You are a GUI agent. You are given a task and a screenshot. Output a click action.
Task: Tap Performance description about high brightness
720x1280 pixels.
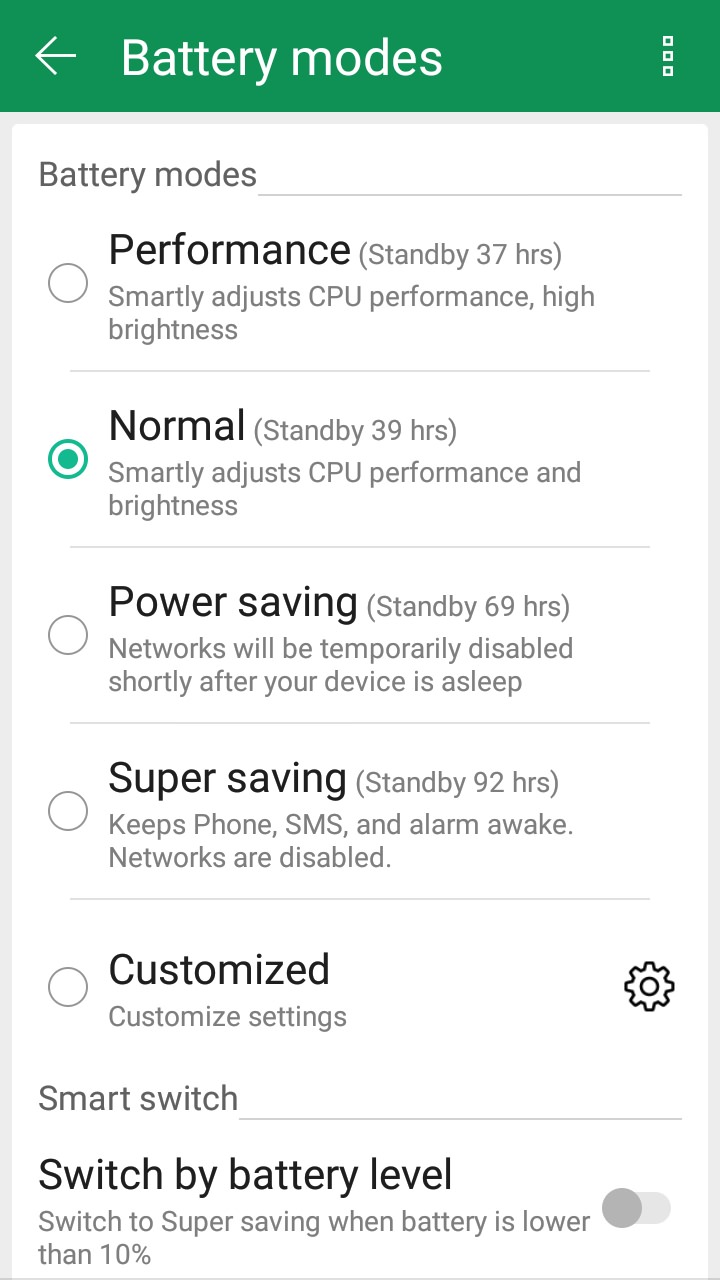click(x=351, y=313)
